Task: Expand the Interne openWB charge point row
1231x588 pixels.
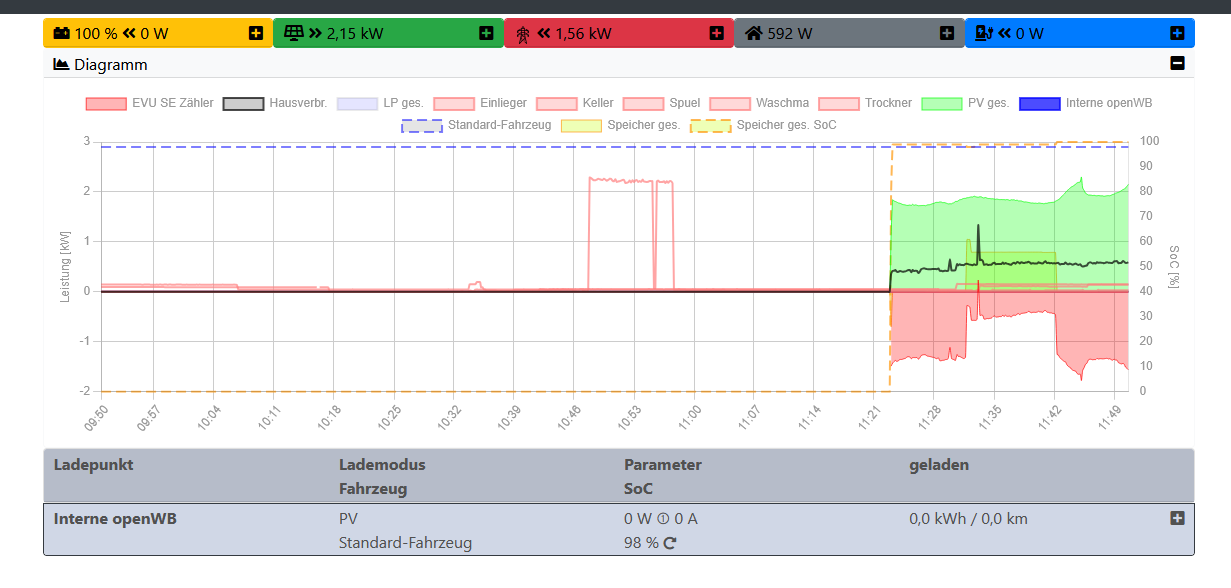Action: 1177,518
